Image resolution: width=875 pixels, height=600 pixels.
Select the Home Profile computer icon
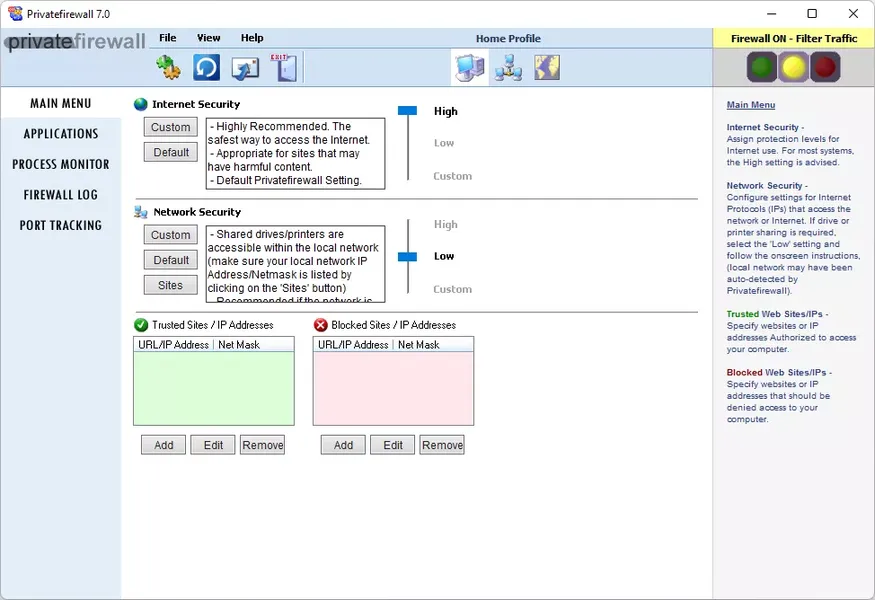(469, 68)
